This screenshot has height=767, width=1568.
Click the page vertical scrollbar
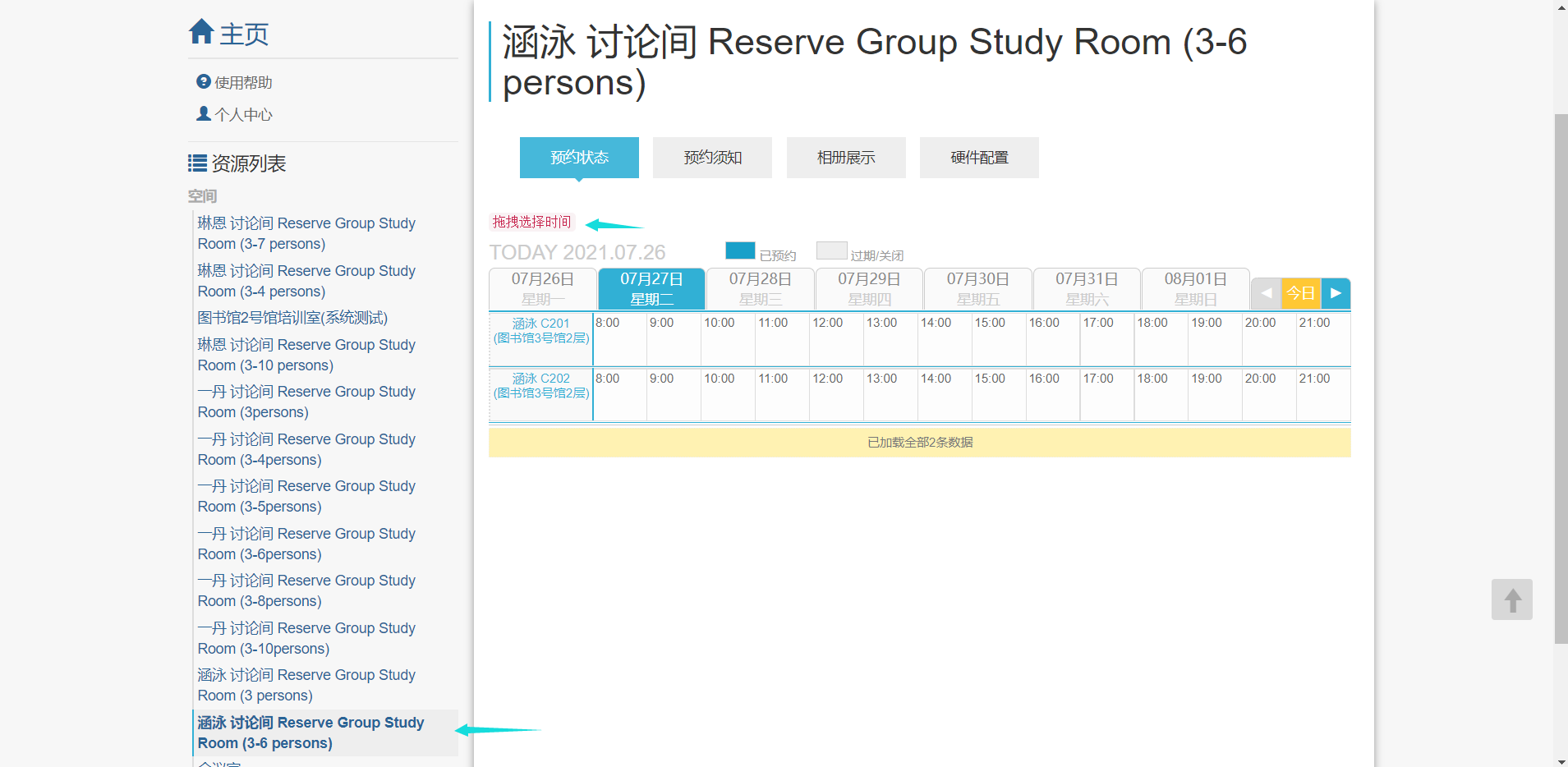[1561, 378]
